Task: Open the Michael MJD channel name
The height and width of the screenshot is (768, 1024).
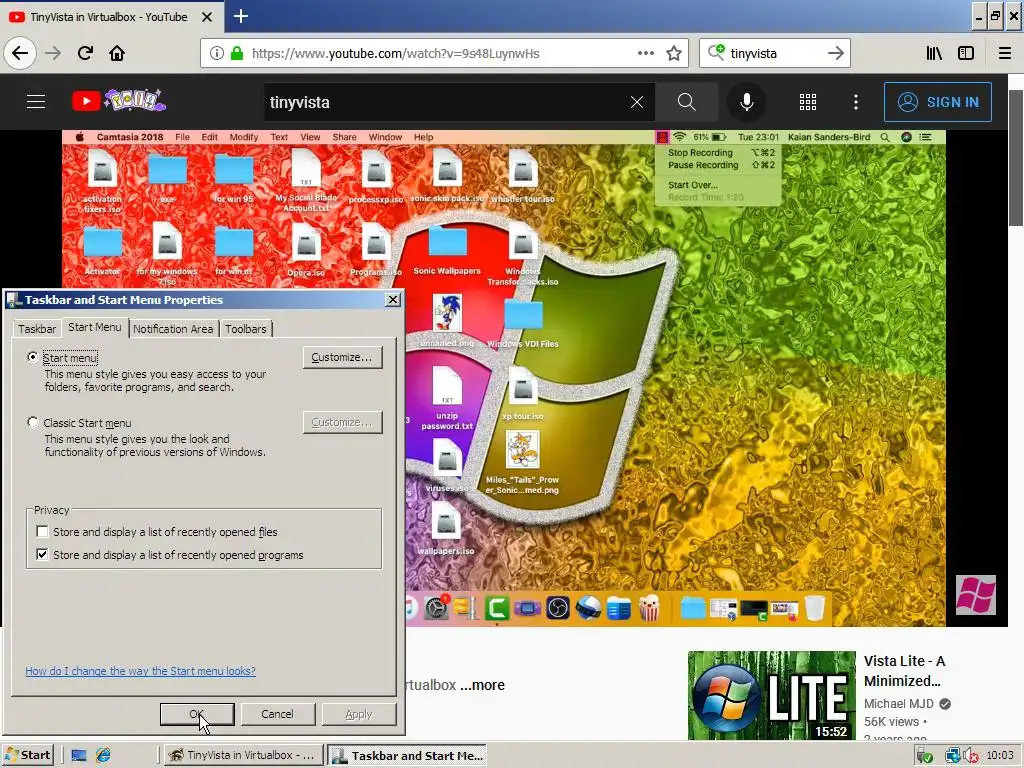Action: 899,703
